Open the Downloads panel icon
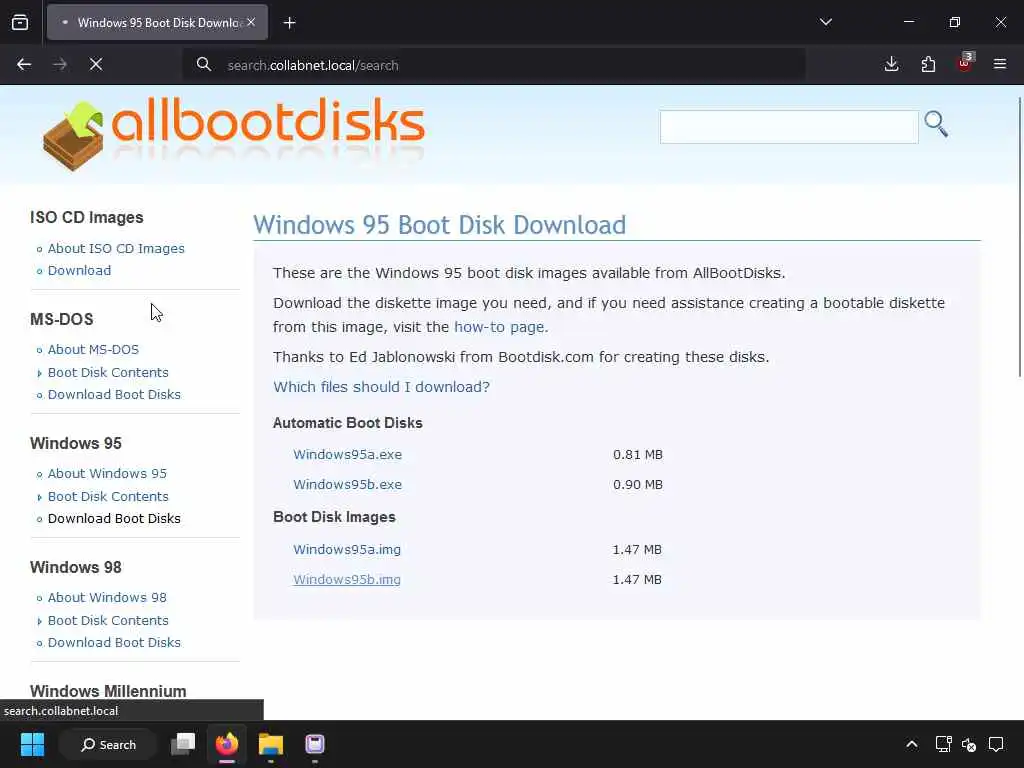The image size is (1024, 768). coord(891,64)
